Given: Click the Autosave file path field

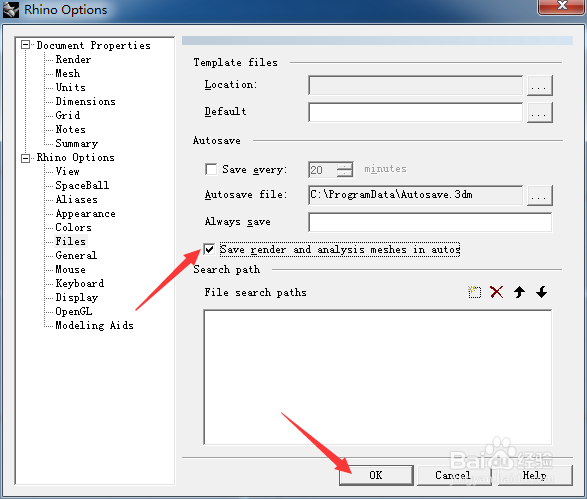Looking at the screenshot, I should pyautogui.click(x=416, y=195).
